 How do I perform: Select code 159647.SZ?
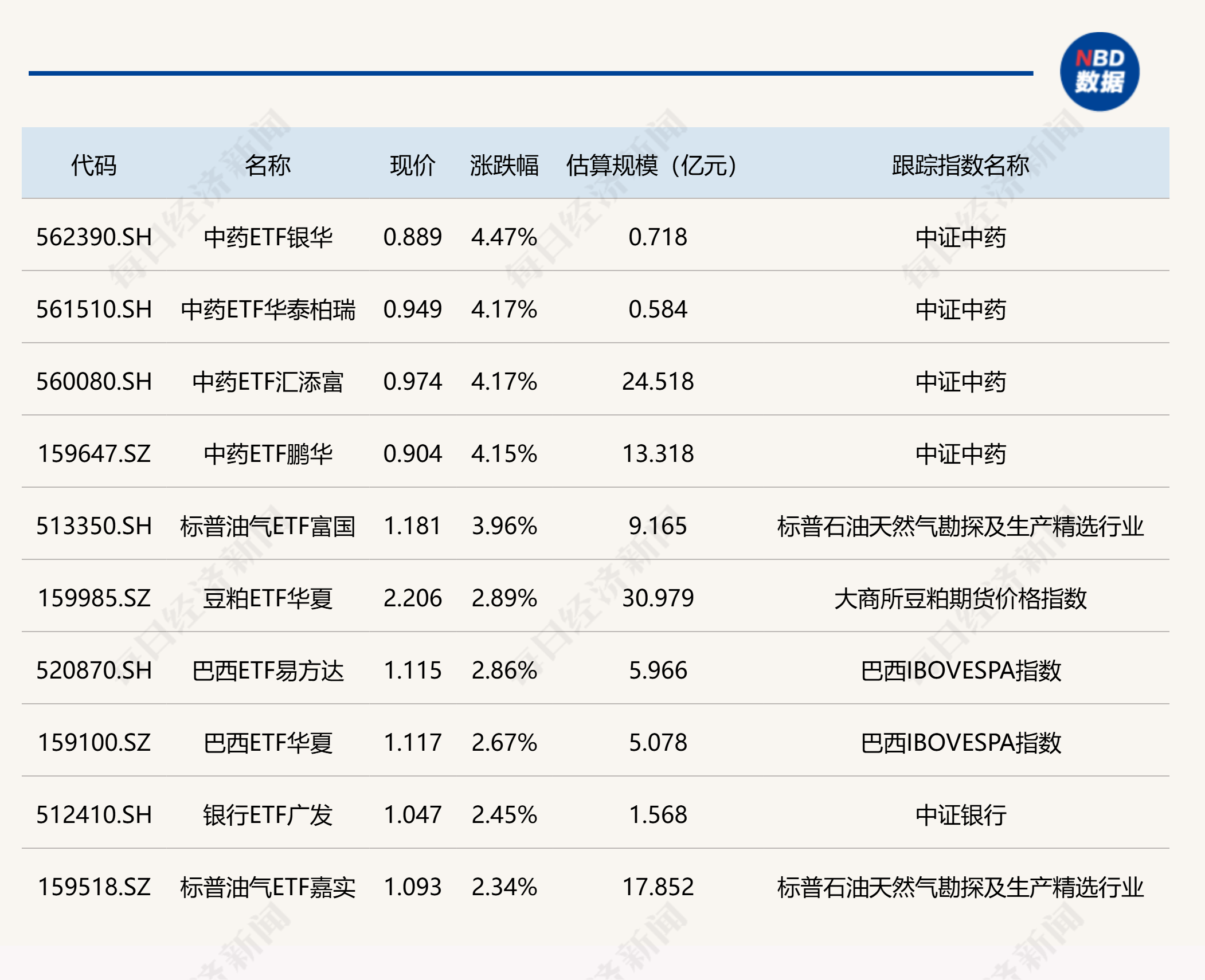(94, 454)
